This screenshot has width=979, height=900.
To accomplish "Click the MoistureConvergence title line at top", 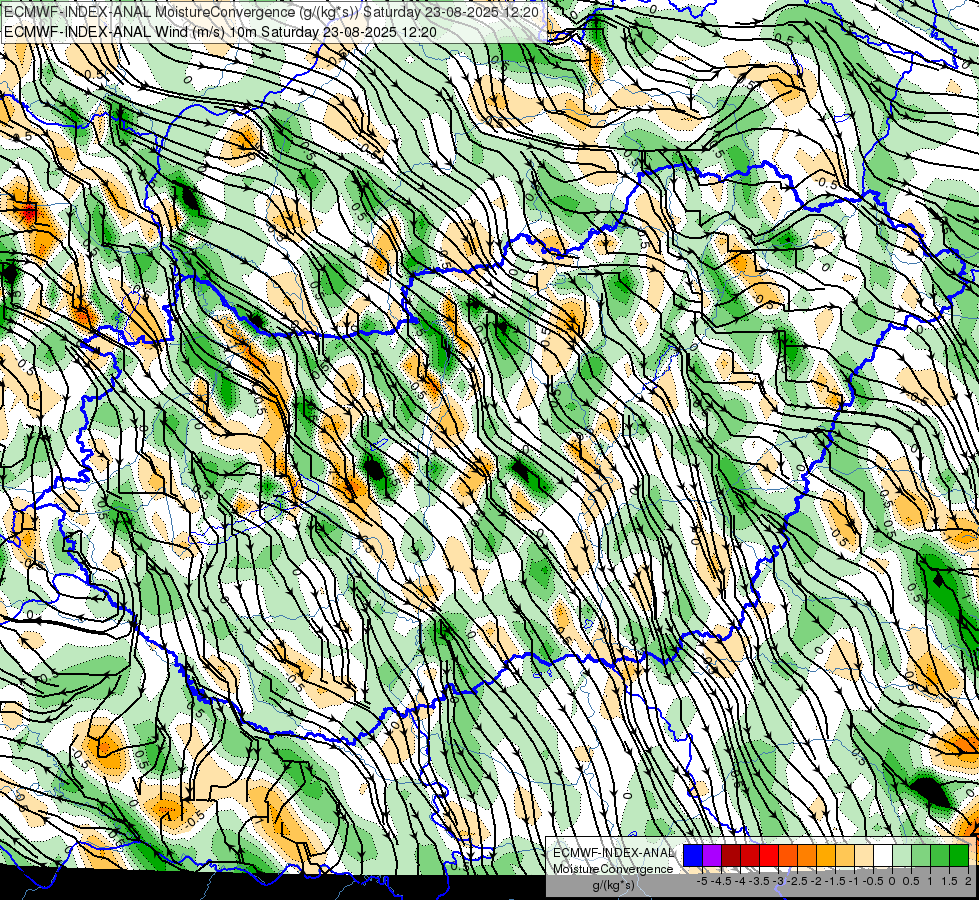I will (271, 11).
